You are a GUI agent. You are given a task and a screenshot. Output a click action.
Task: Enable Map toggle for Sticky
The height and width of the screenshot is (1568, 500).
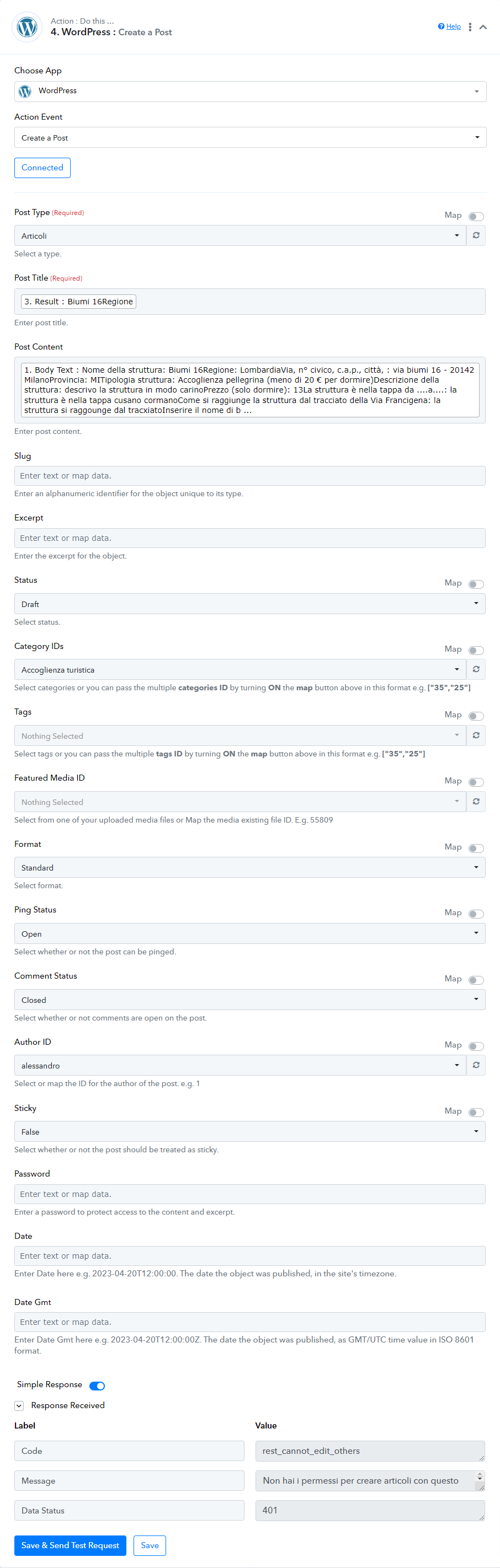click(x=476, y=1112)
